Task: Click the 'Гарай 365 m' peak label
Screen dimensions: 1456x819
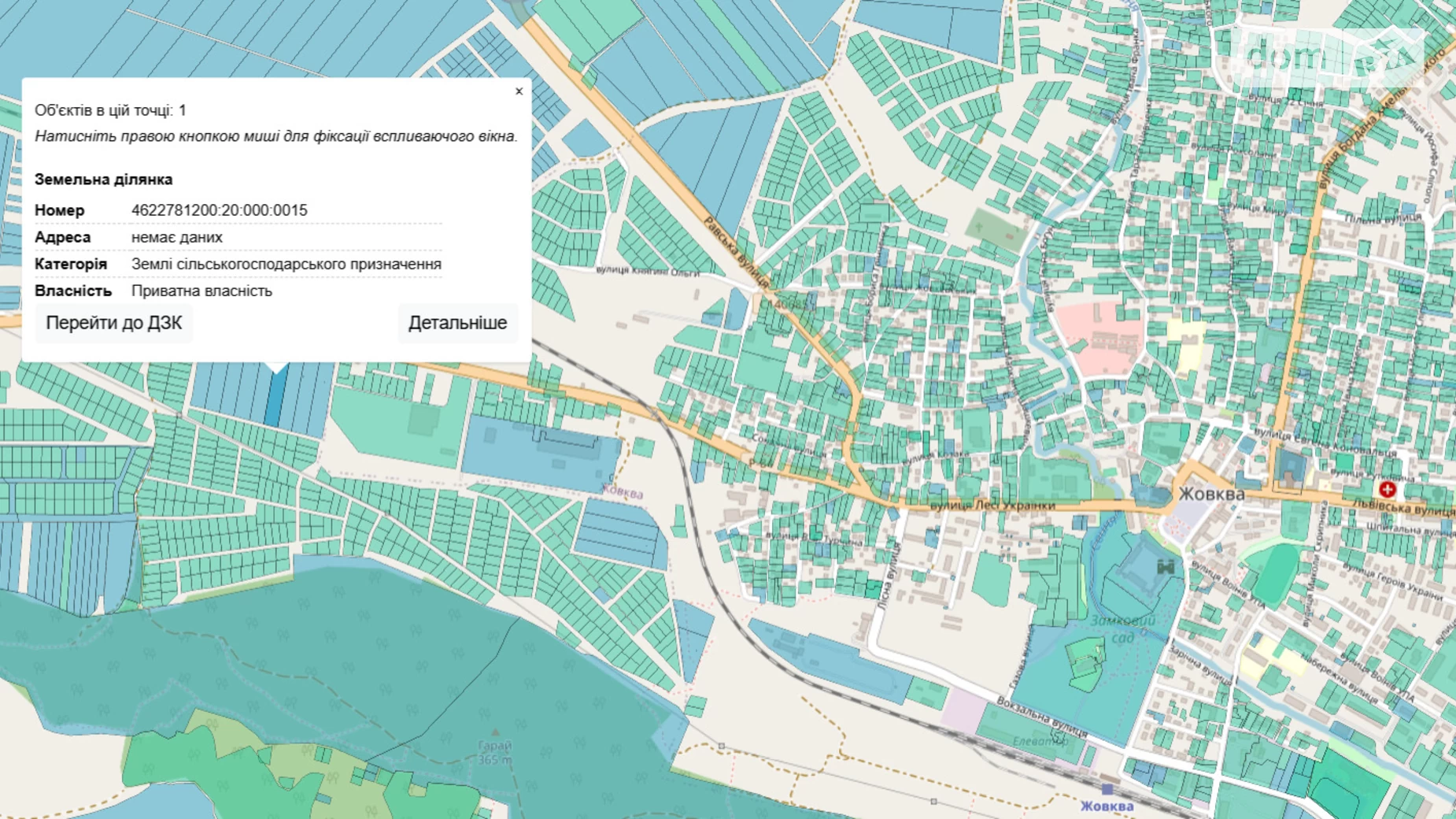Action: pyautogui.click(x=495, y=752)
